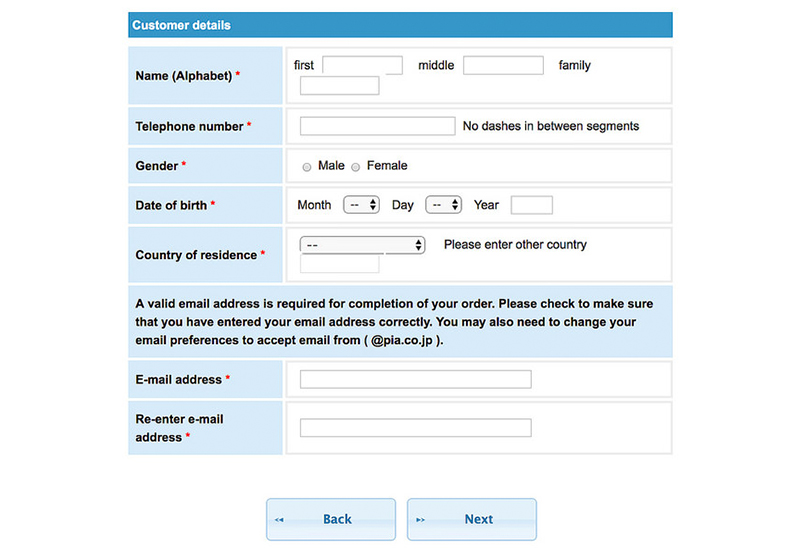The image size is (792, 555).
Task: Click the Re-enter e-mail address field
Action: [415, 428]
